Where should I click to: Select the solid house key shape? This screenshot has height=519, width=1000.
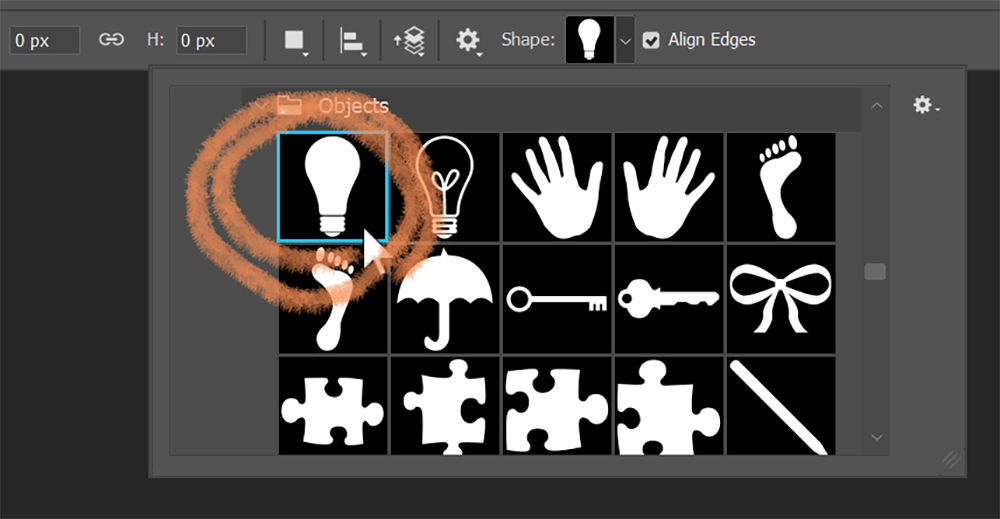click(x=669, y=299)
